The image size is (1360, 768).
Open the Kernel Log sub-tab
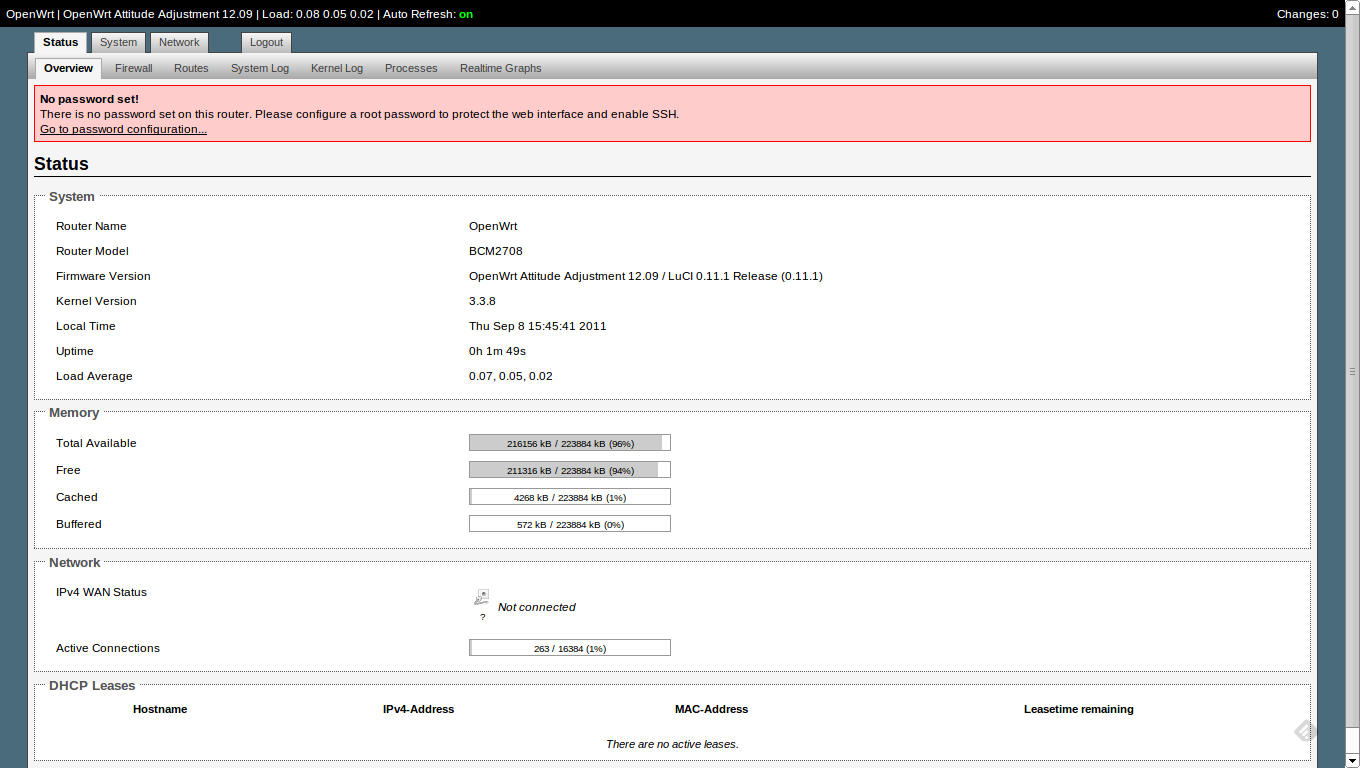pyautogui.click(x=337, y=68)
